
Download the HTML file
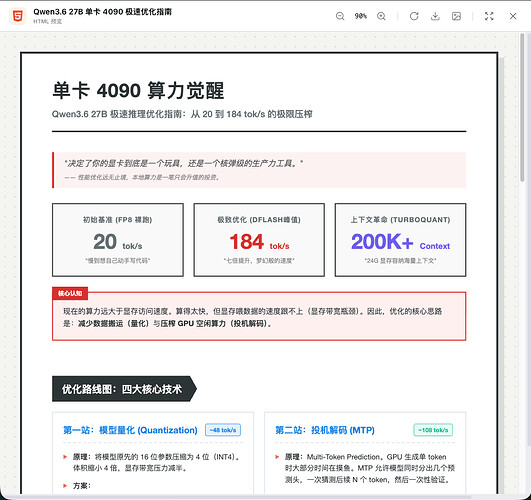pyautogui.click(x=435, y=16)
